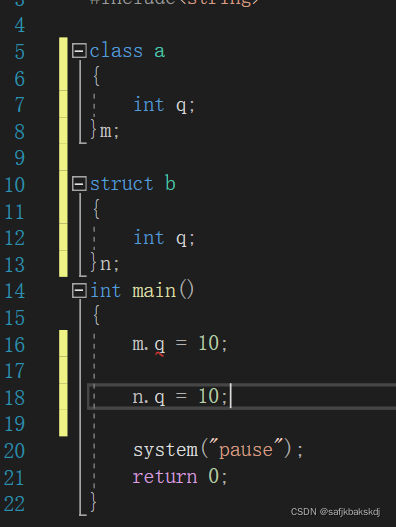Click the "pause" string literal
The image size is (396, 527).
click(x=246, y=449)
